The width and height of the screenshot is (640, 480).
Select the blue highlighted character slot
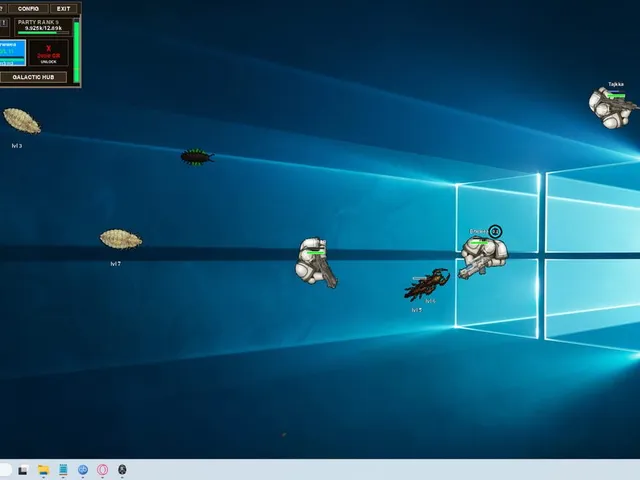pyautogui.click(x=12, y=53)
